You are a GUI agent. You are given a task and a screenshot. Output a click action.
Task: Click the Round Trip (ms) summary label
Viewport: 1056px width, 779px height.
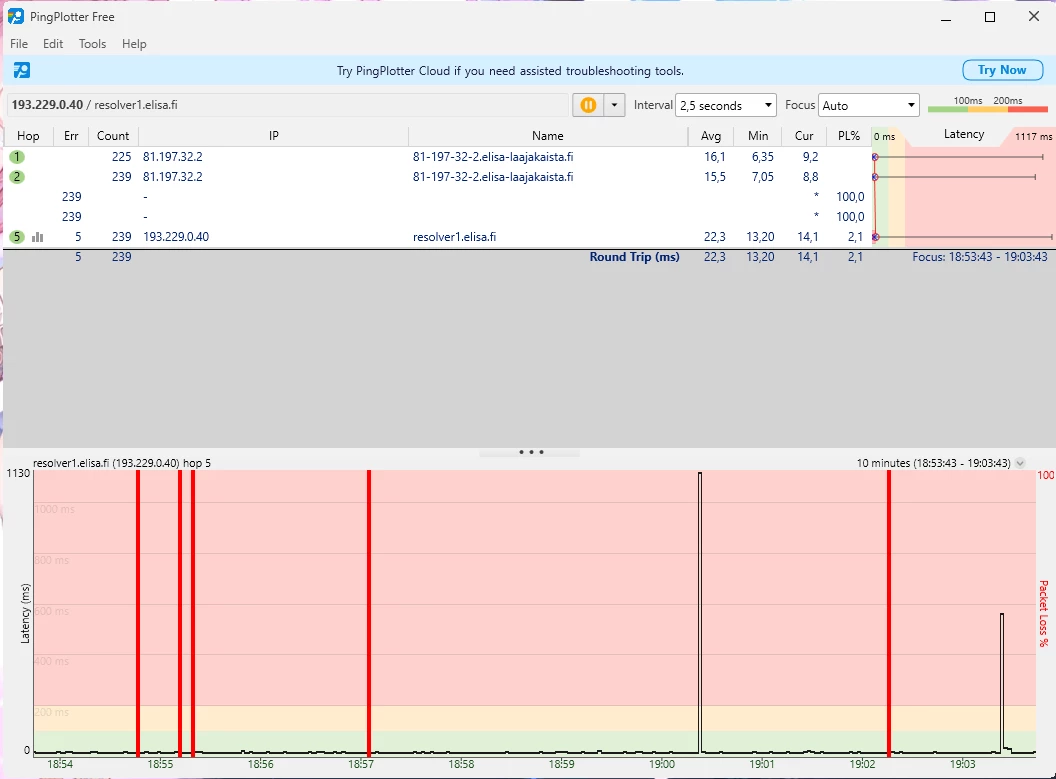(634, 257)
